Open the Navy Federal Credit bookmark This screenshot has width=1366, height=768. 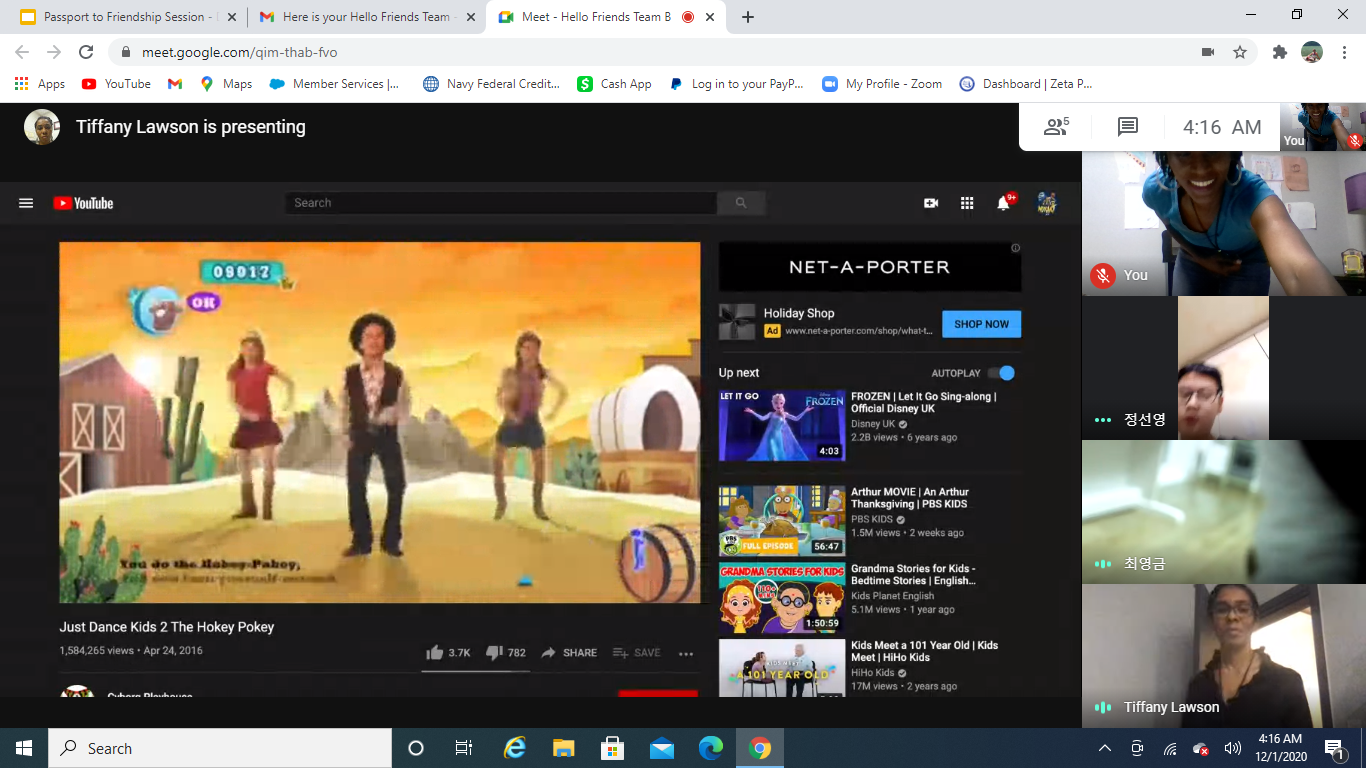[x=491, y=84]
